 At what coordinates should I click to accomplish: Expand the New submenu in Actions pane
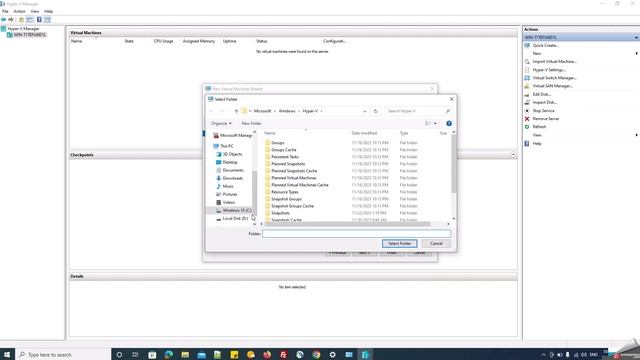coord(636,53)
